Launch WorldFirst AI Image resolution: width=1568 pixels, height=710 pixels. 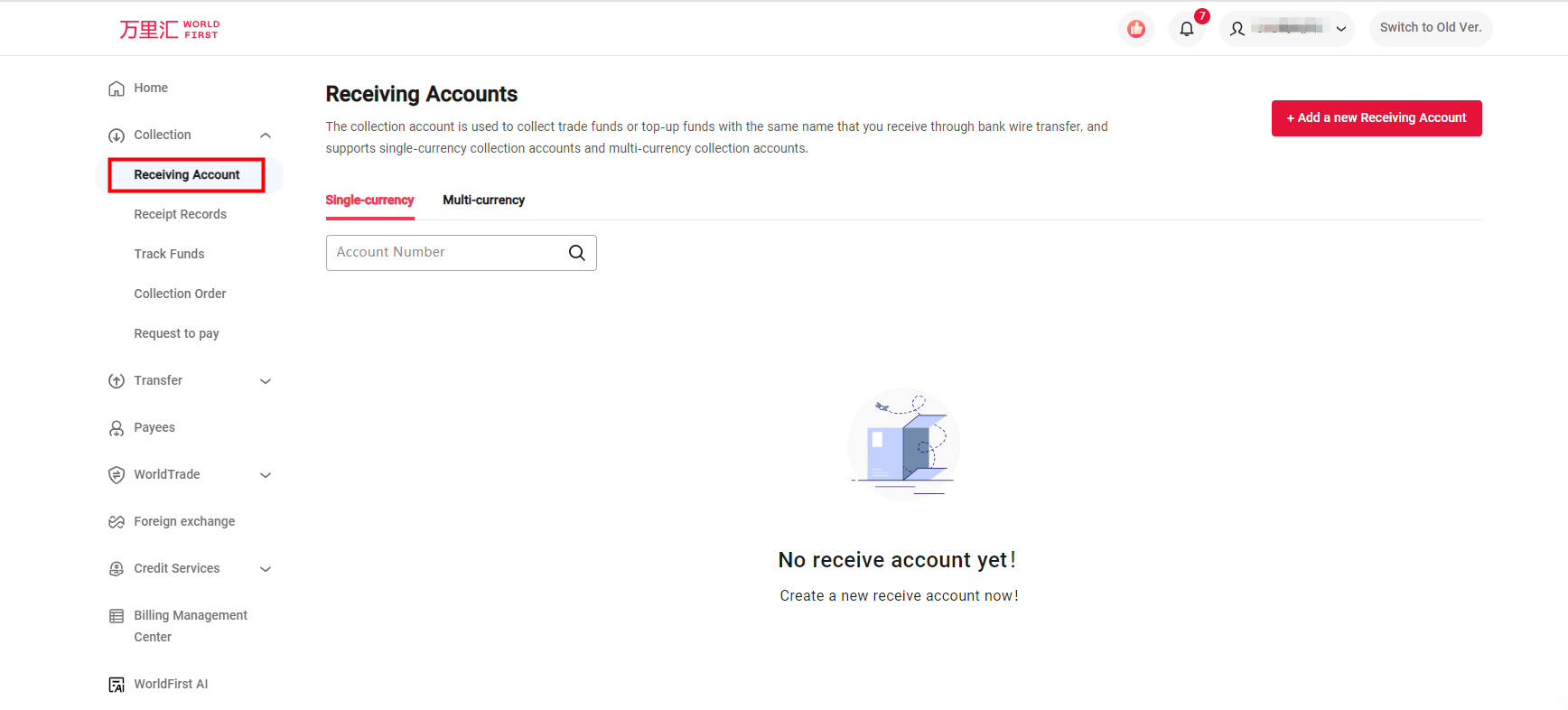click(170, 684)
